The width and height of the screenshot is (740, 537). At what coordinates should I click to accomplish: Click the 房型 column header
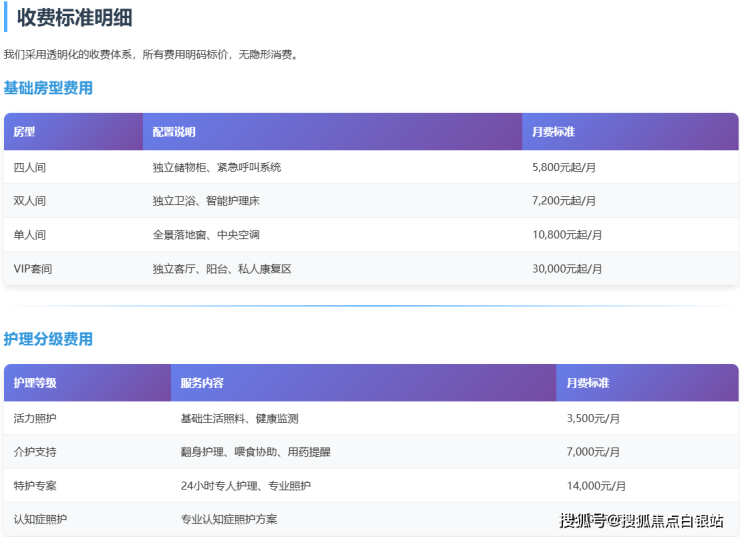[x=24, y=132]
